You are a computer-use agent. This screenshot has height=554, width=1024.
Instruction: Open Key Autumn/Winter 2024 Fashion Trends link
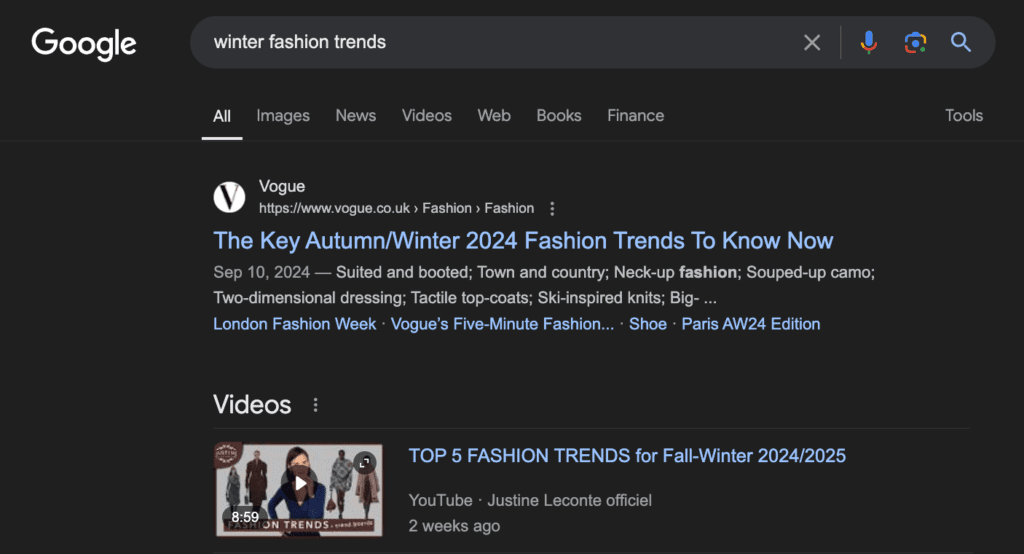point(523,241)
